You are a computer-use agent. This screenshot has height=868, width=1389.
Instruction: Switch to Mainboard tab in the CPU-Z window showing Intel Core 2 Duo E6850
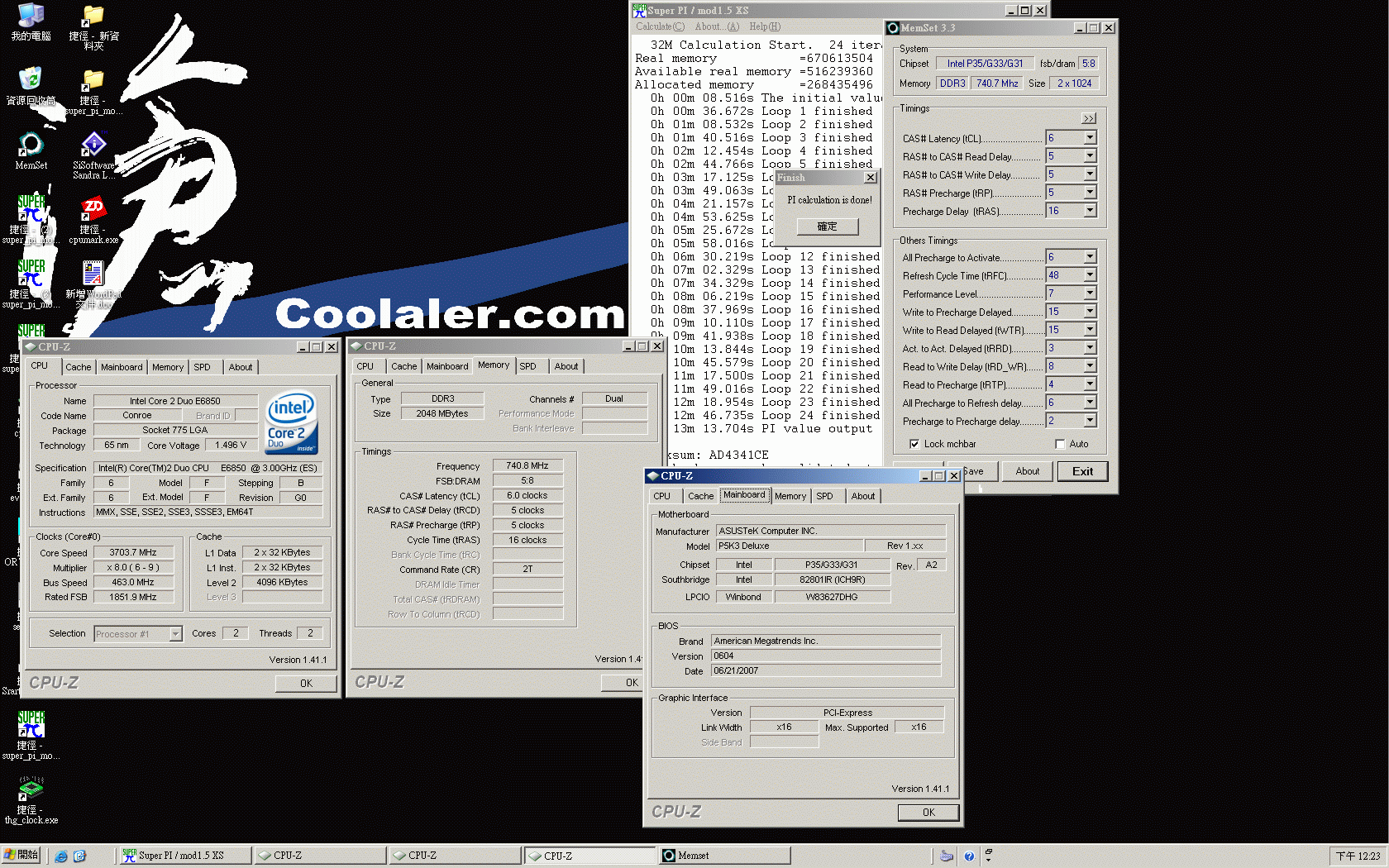point(122,367)
